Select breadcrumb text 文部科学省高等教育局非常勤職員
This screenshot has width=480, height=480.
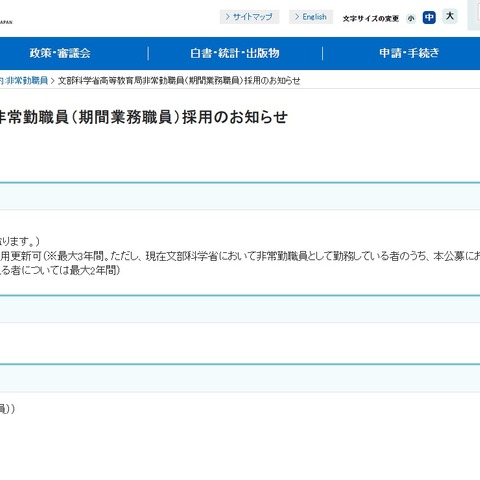point(121,81)
